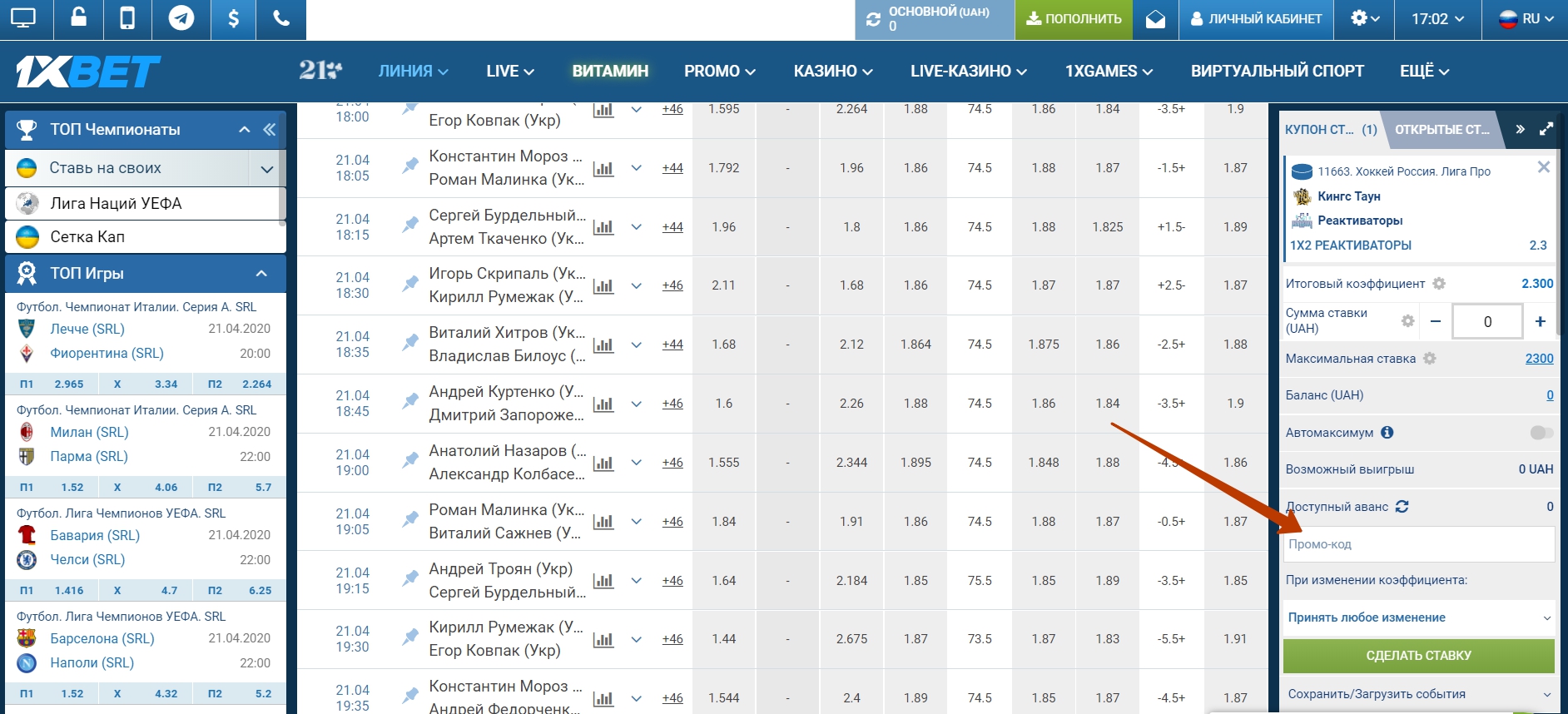Viewport: 1568px width, 714px height.
Task: Open statistics chart for Андрей Троян match
Action: click(603, 581)
